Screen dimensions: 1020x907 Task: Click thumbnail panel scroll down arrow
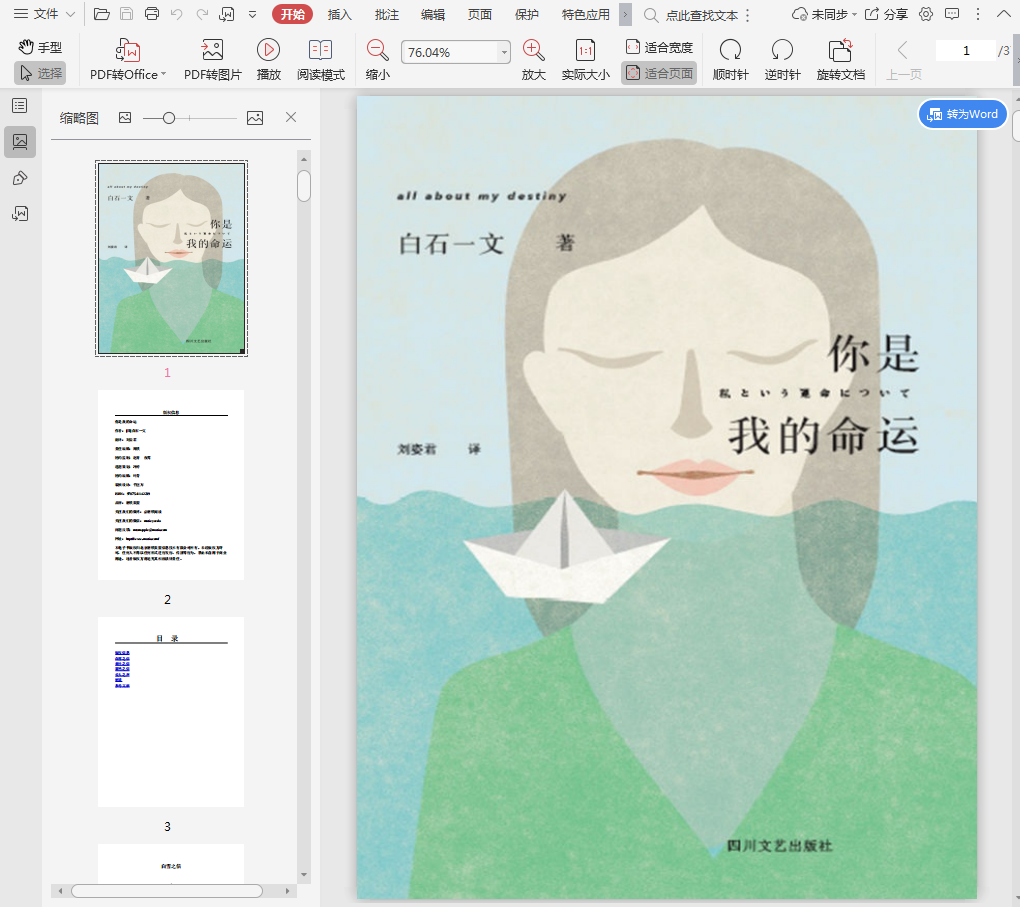tap(304, 875)
